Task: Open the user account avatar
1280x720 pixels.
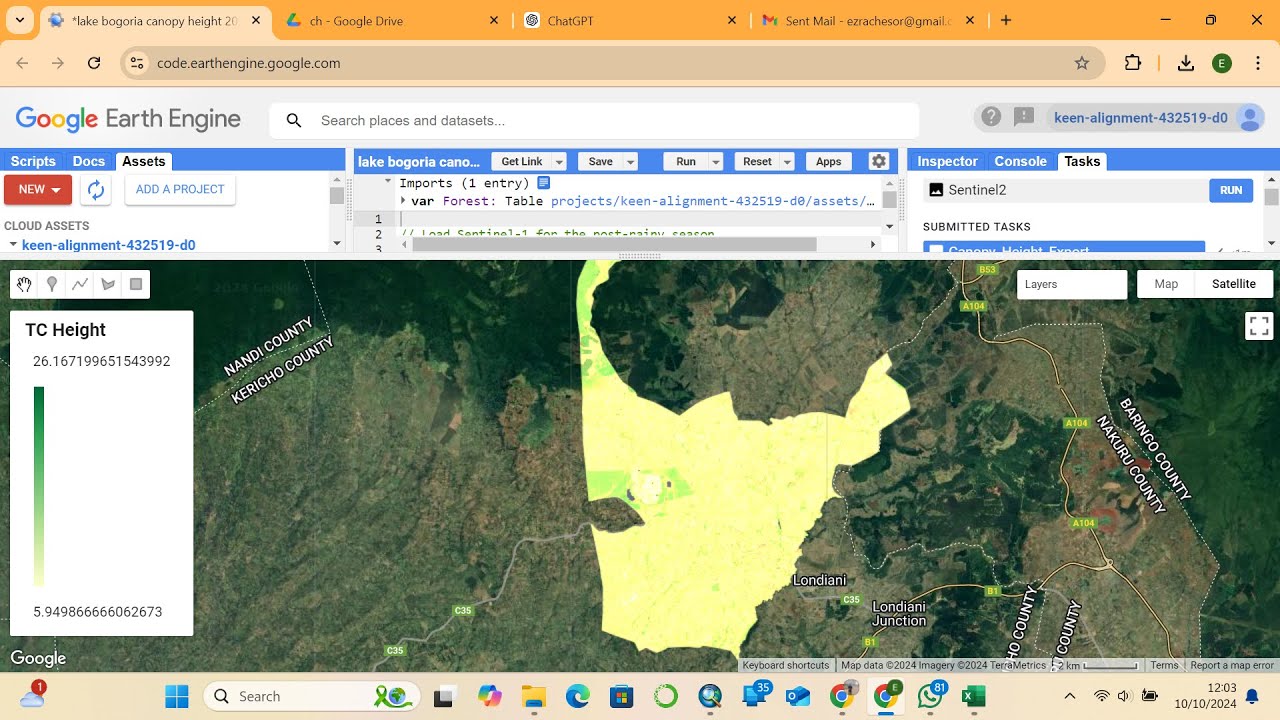Action: click(1250, 118)
